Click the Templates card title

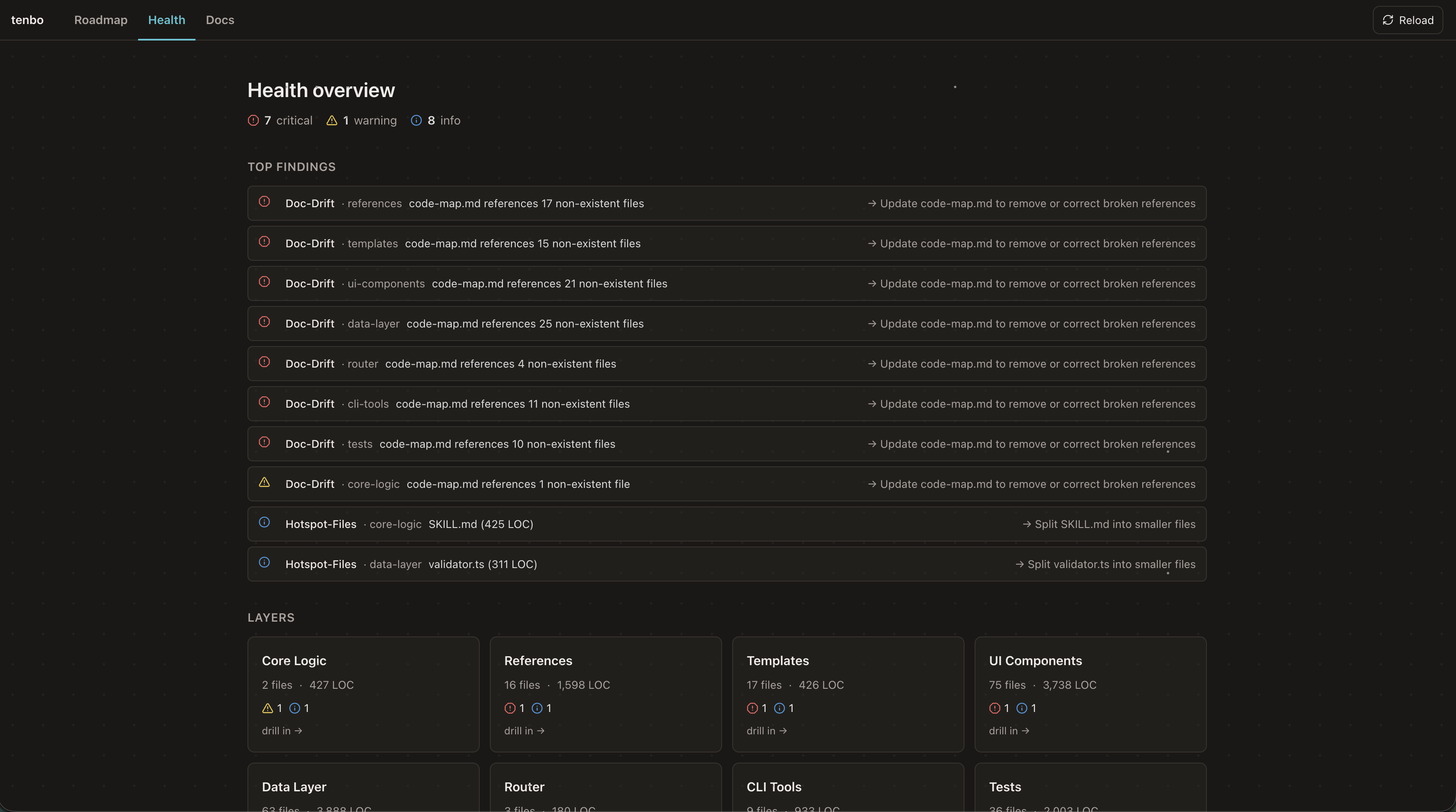pos(778,661)
